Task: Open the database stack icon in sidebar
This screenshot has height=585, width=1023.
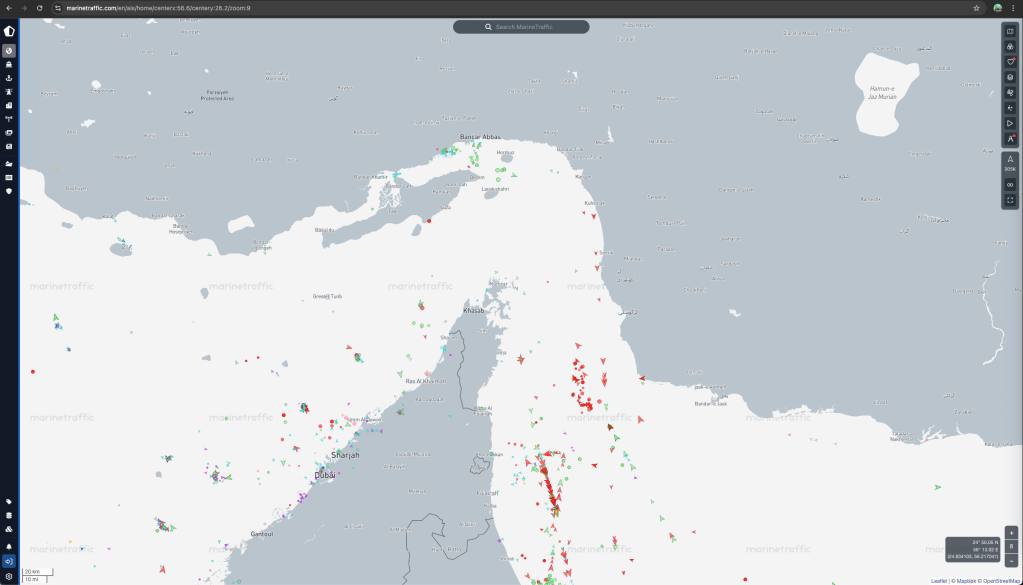Action: coord(9,516)
